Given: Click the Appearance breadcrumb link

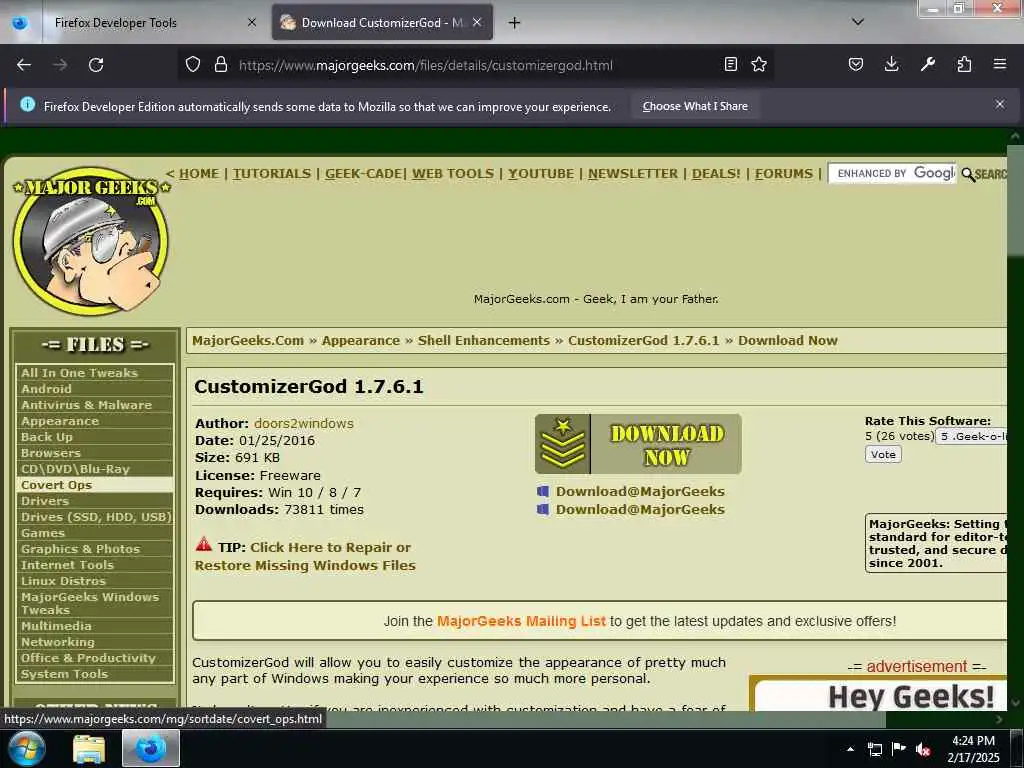Looking at the screenshot, I should click(x=360, y=341).
